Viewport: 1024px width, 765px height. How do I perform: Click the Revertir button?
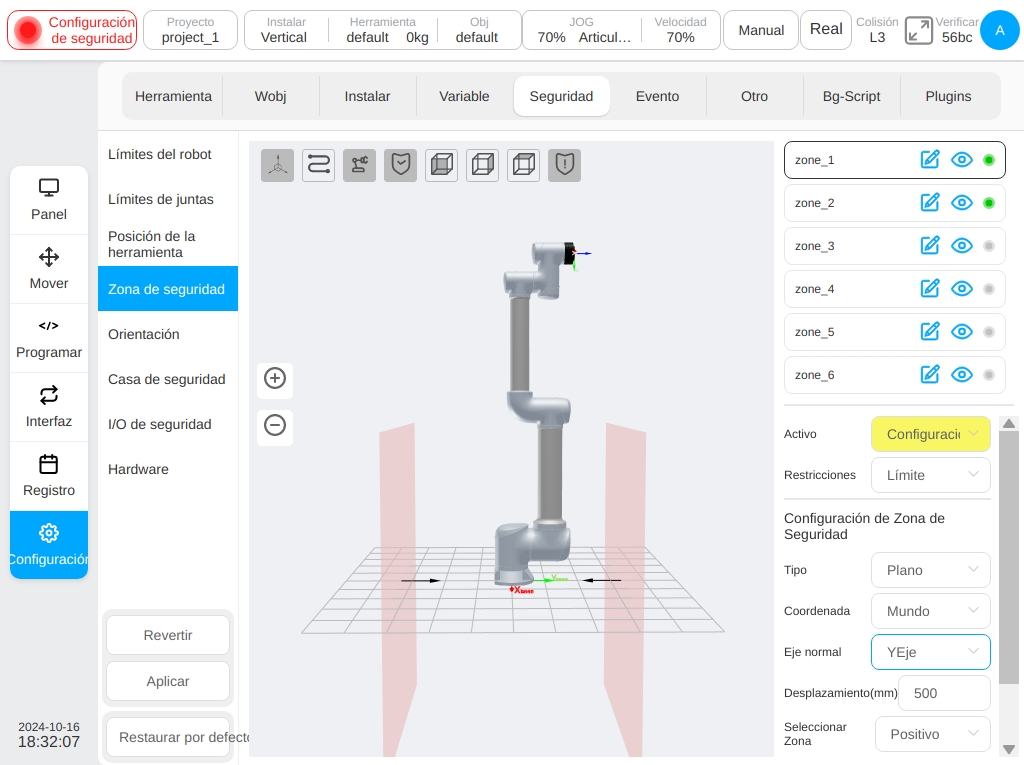tap(168, 635)
